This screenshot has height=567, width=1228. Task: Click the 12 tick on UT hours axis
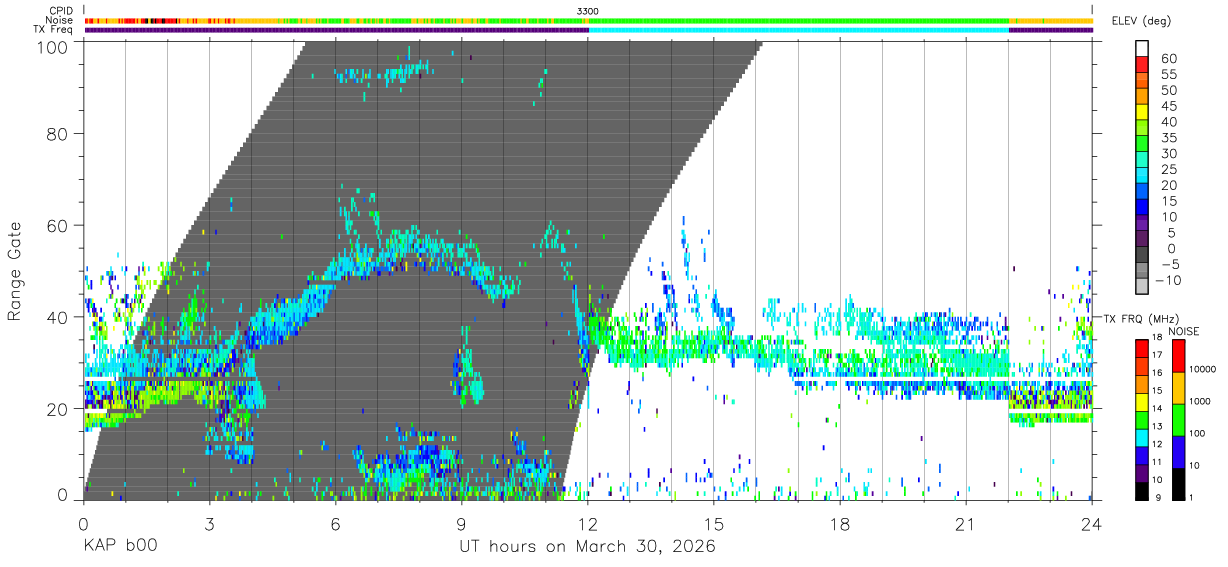tap(588, 524)
